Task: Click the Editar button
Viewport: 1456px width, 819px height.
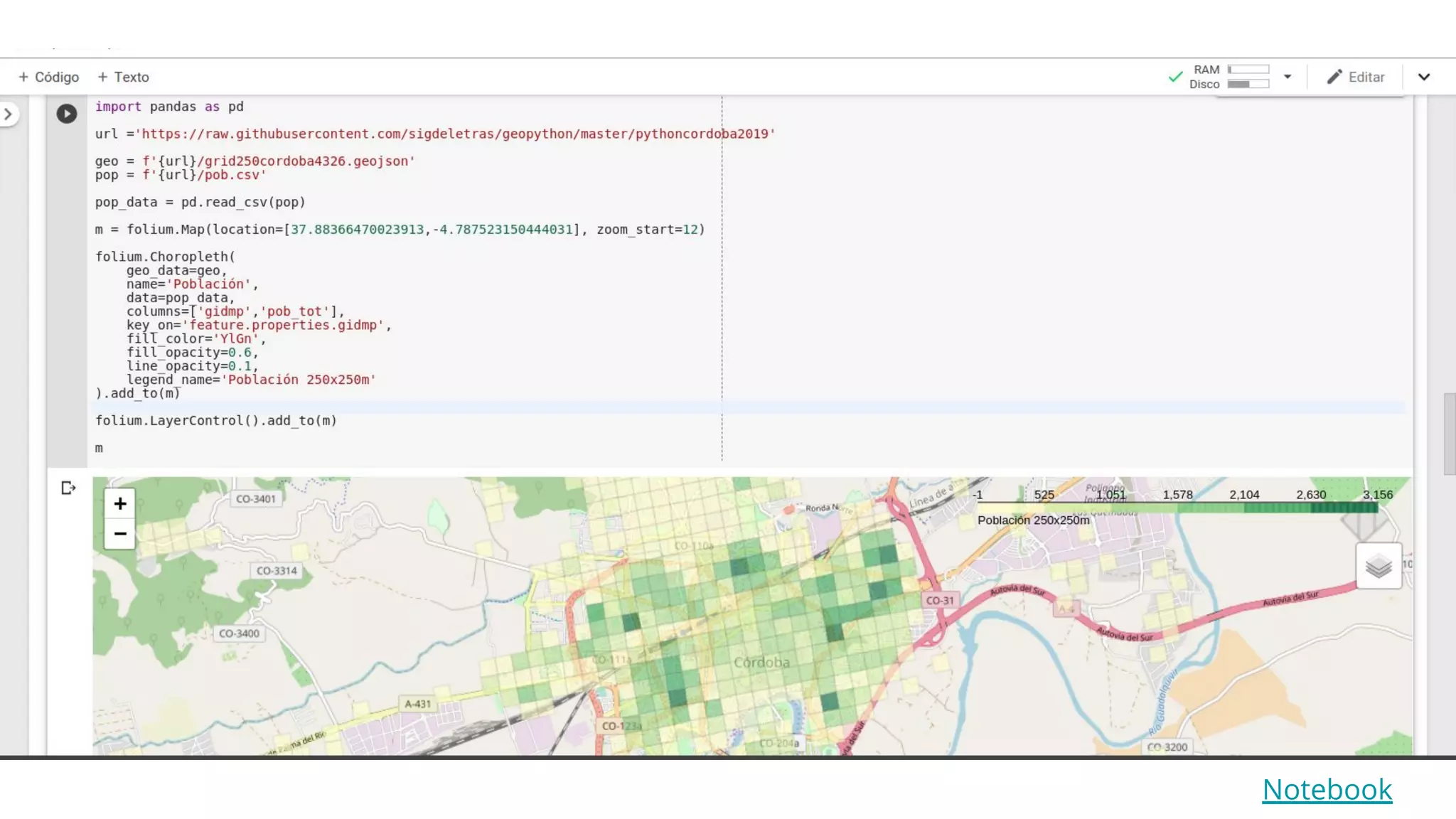Action: (1366, 77)
